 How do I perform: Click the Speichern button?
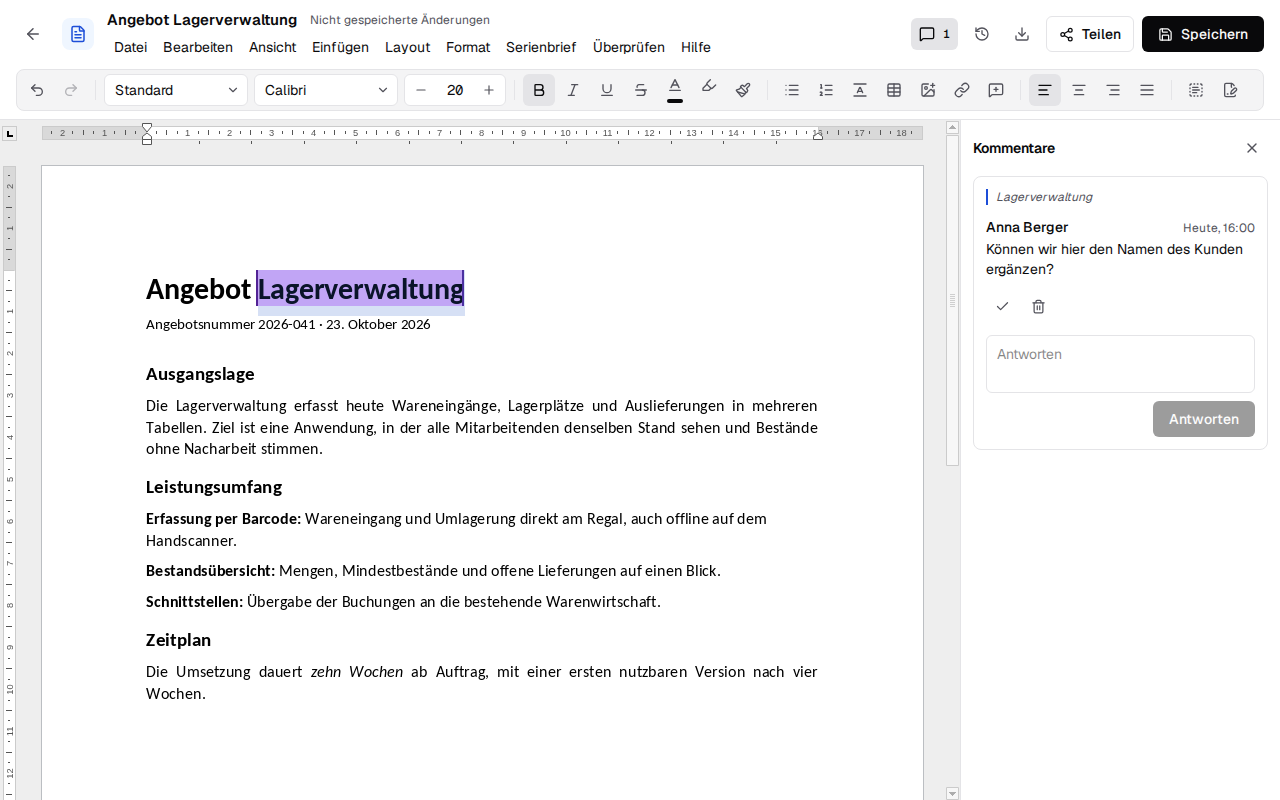(x=1203, y=34)
